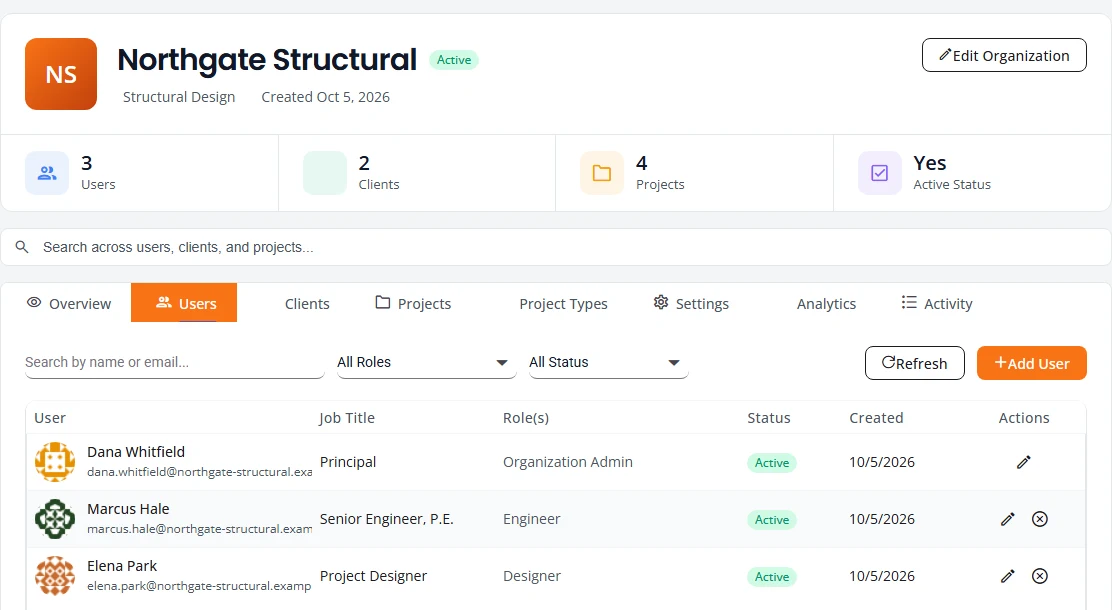Click Dana Whitfield's name
Screen dimensions: 1112x610
pos(136,452)
